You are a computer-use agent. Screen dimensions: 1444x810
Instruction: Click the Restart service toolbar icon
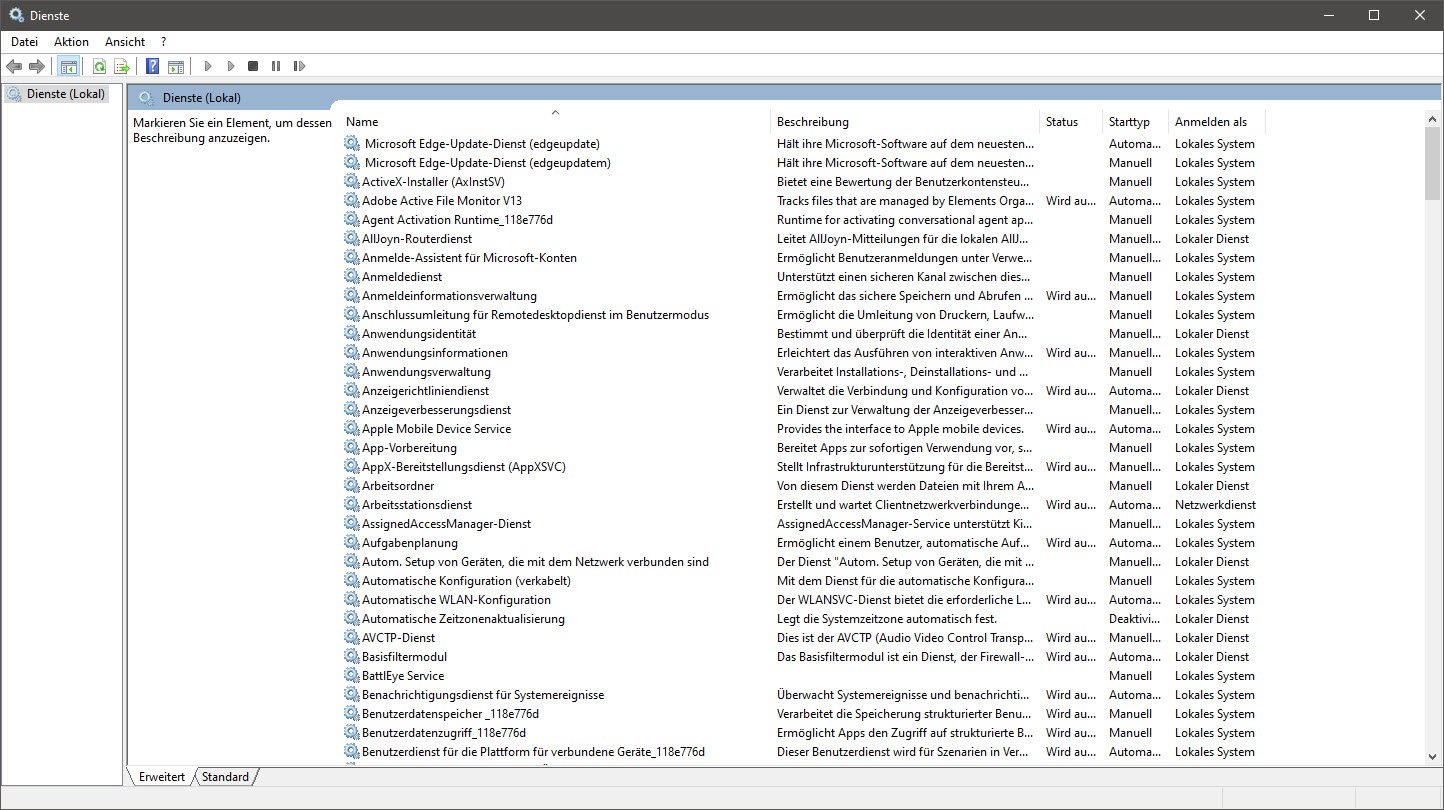[299, 66]
